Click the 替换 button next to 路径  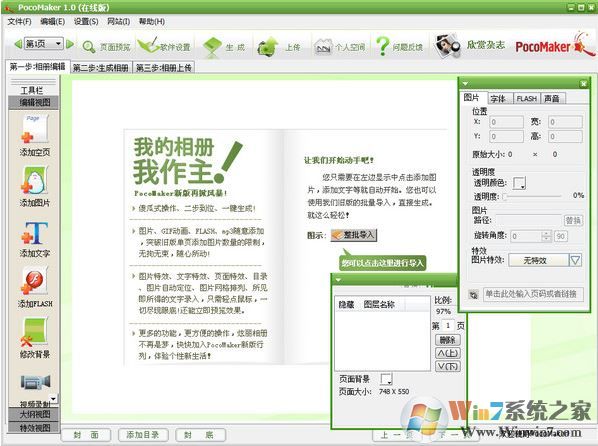coord(573,221)
